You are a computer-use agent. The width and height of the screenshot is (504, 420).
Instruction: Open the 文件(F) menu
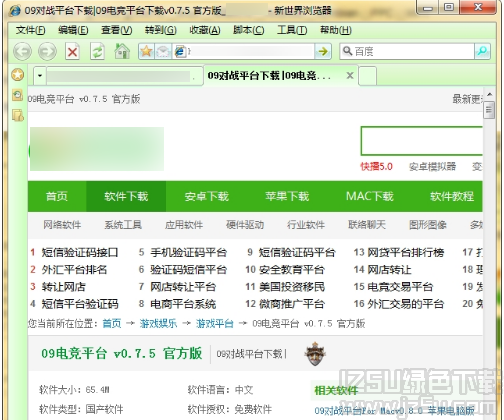[30, 30]
